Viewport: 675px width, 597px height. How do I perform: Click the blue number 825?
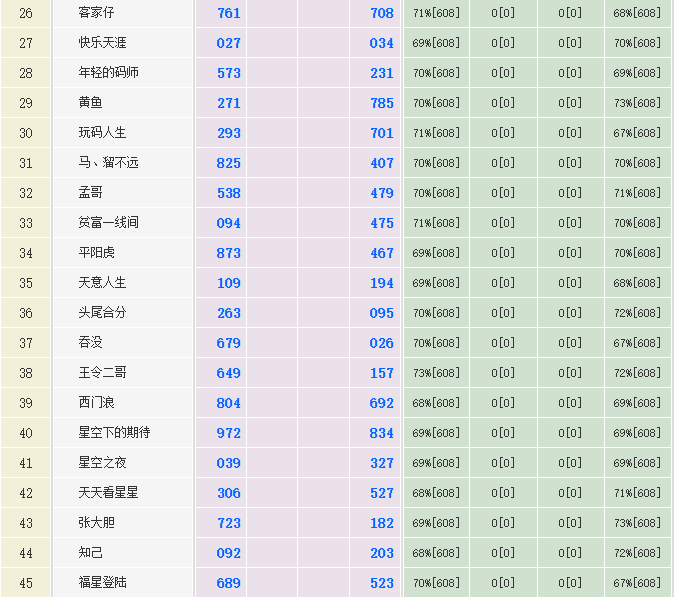click(x=229, y=163)
